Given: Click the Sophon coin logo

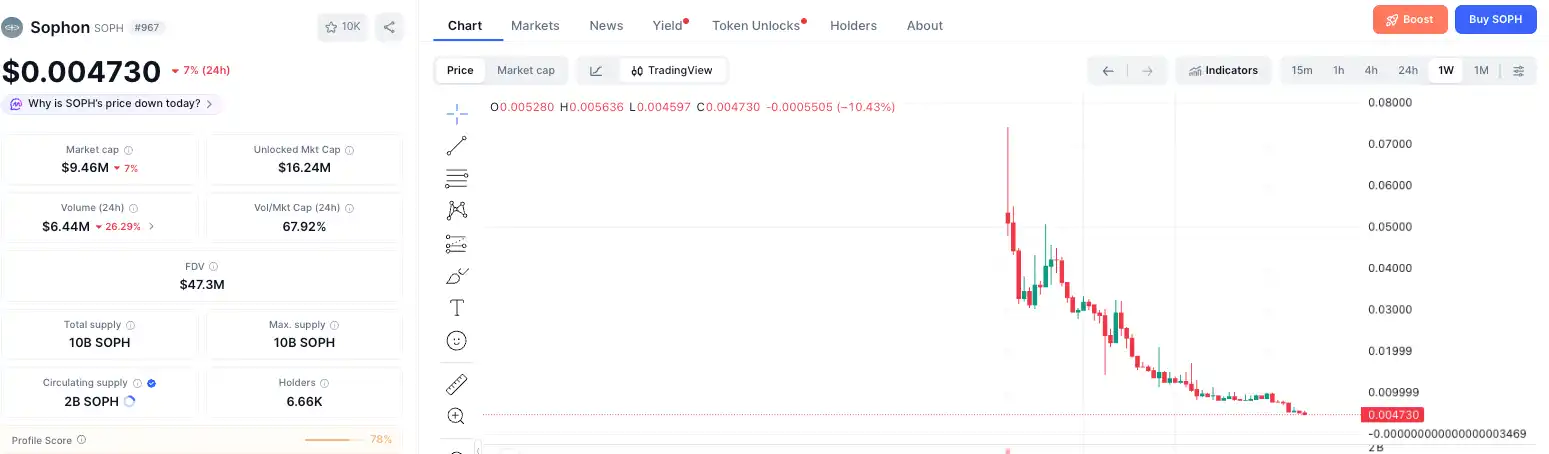Looking at the screenshot, I should click(13, 27).
